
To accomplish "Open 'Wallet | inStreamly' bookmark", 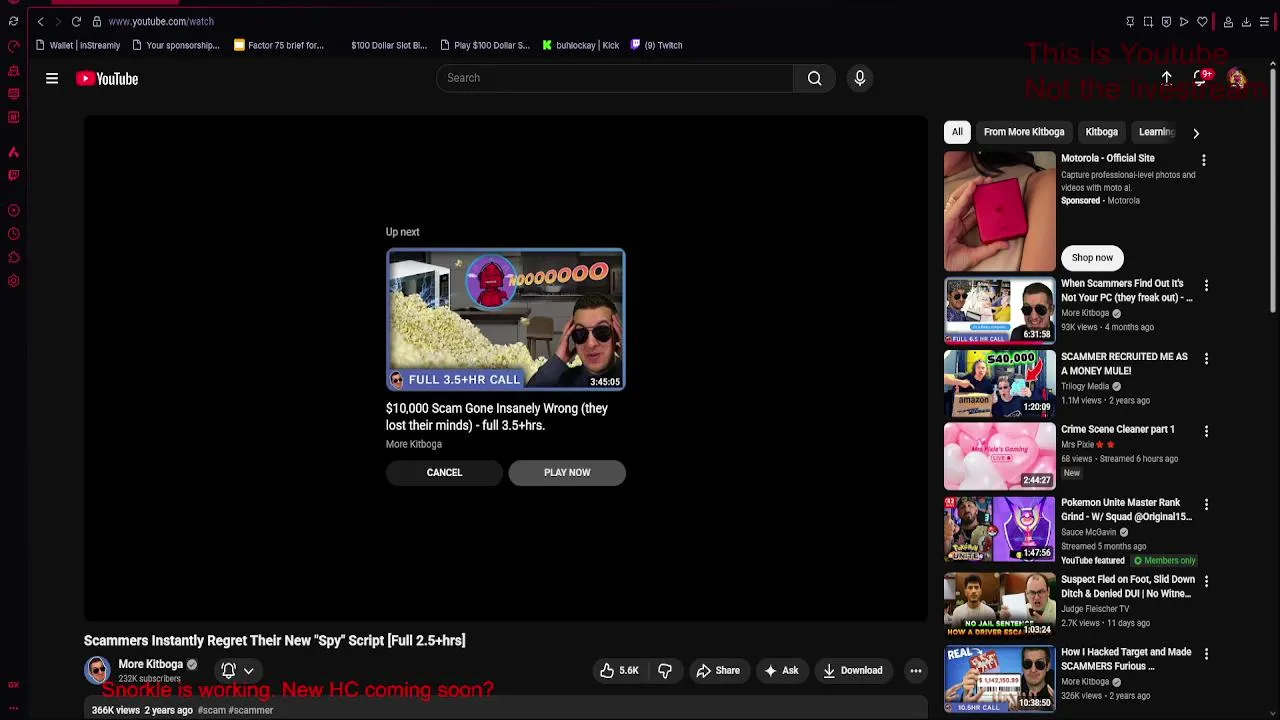I will [x=77, y=45].
